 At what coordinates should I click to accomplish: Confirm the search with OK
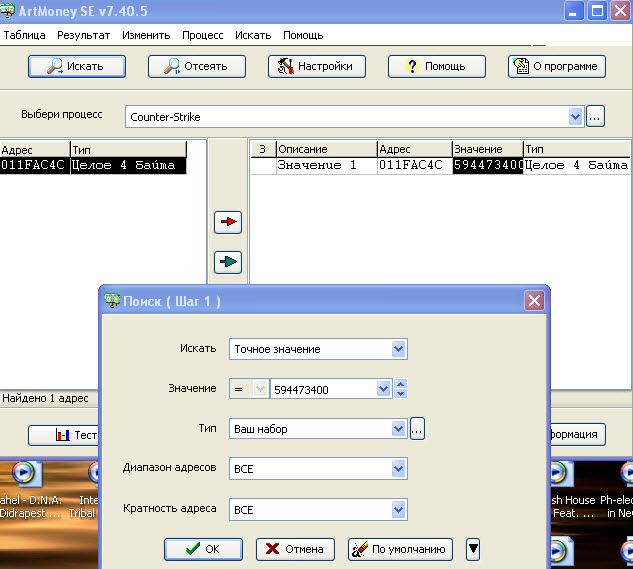click(203, 549)
